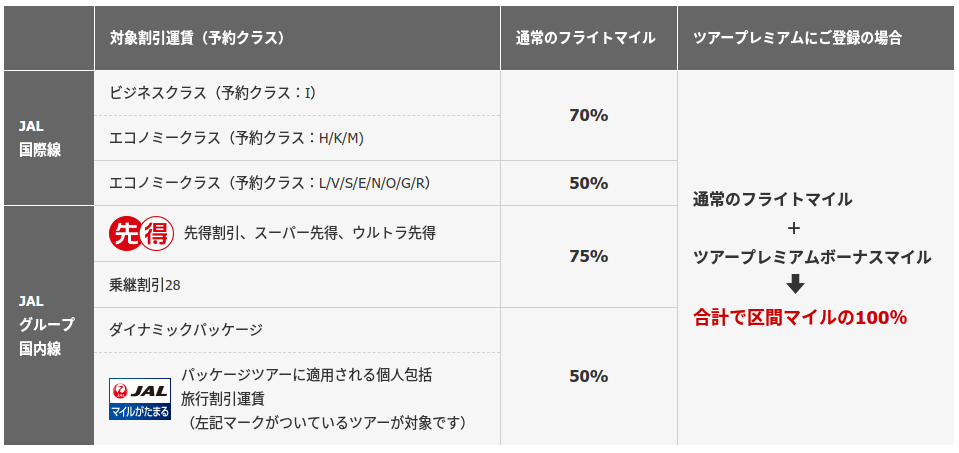Click the JAL マイルがたまる logo badge
The height and width of the screenshot is (453, 959).
coord(139,399)
